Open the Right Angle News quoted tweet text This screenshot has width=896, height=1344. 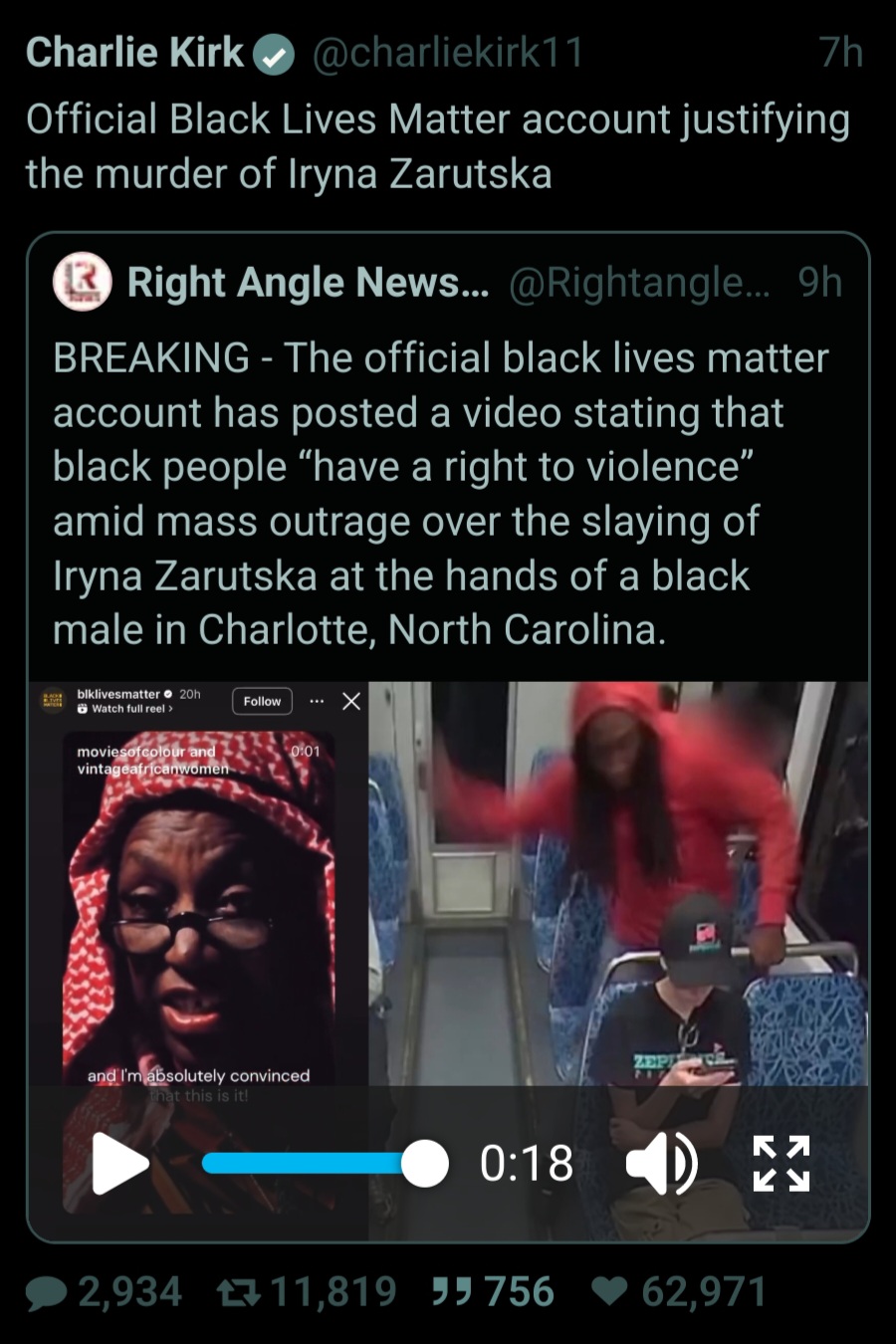click(x=441, y=494)
